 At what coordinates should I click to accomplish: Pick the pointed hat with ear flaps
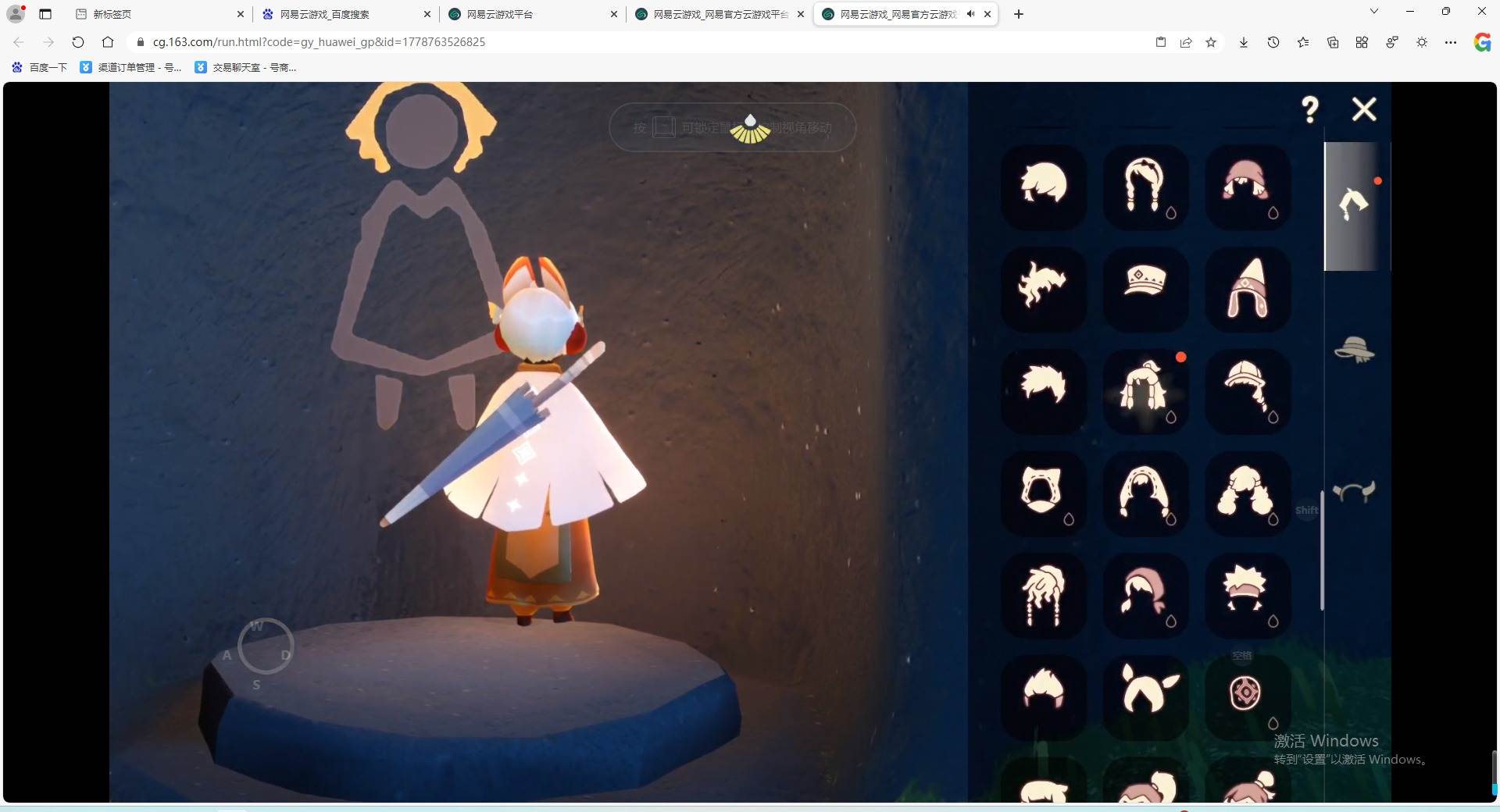tap(1248, 289)
